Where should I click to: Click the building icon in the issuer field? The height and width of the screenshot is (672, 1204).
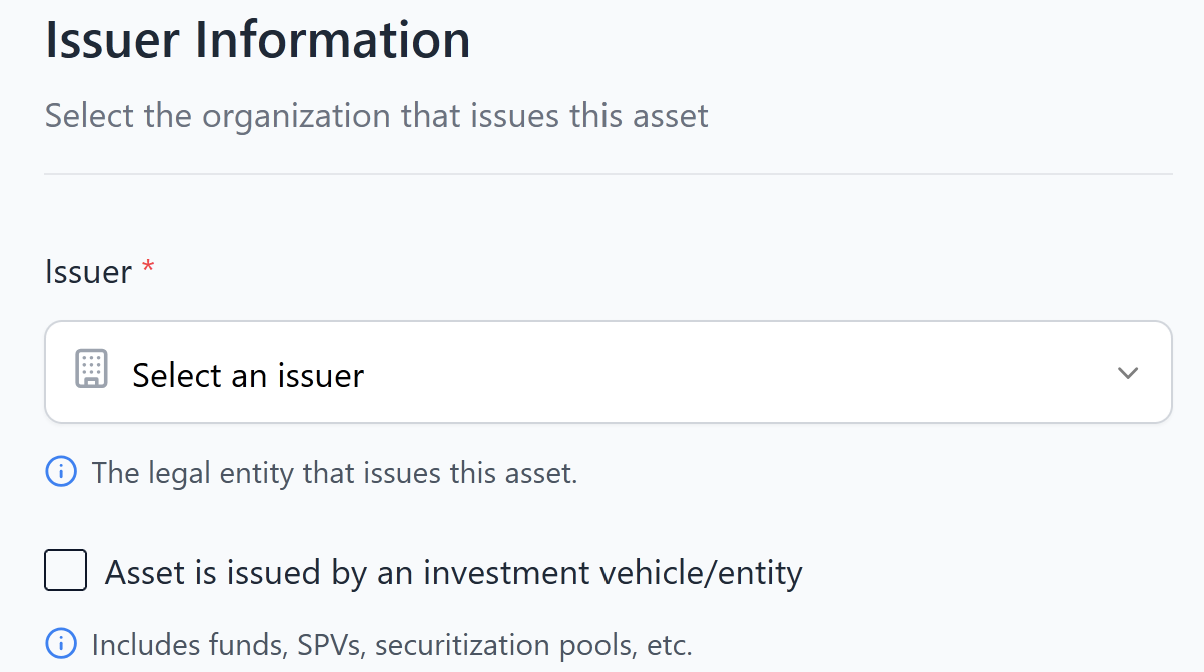point(92,370)
